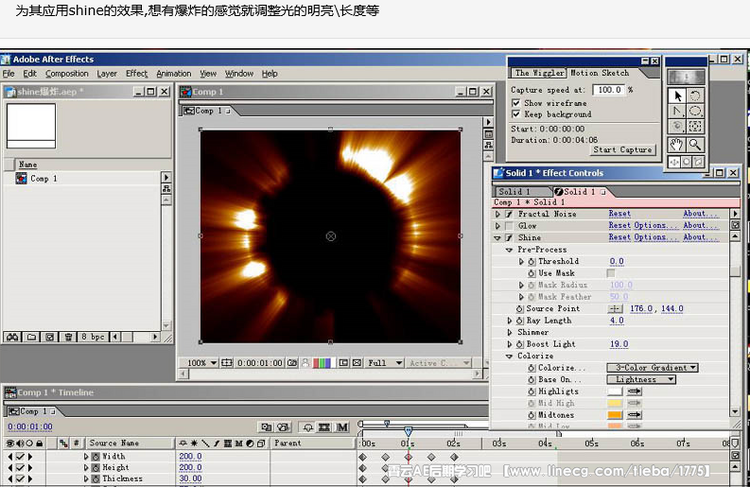Expand the Shimmer group
750x487 pixels.
(x=510, y=332)
